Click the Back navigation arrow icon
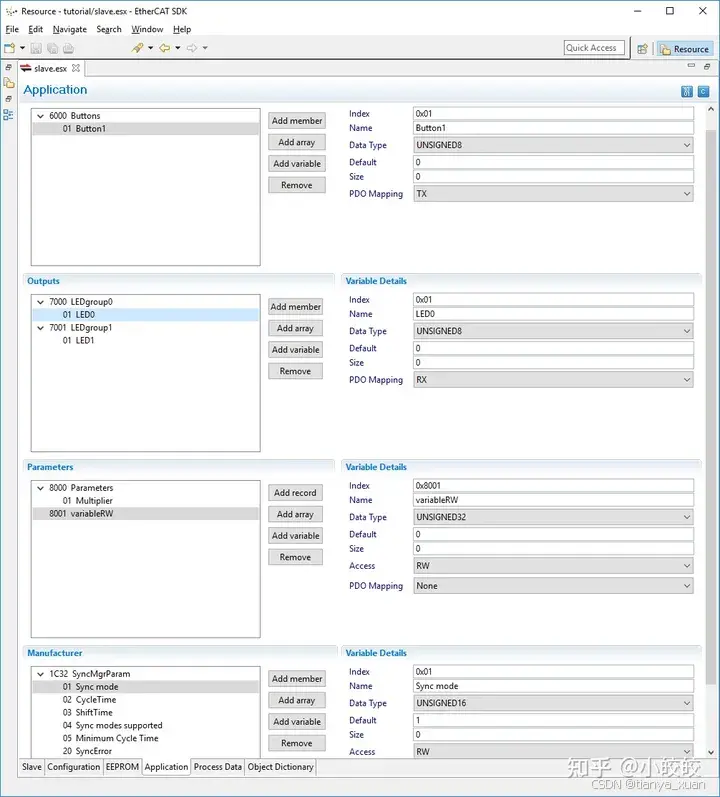720x797 pixels. pos(165,48)
